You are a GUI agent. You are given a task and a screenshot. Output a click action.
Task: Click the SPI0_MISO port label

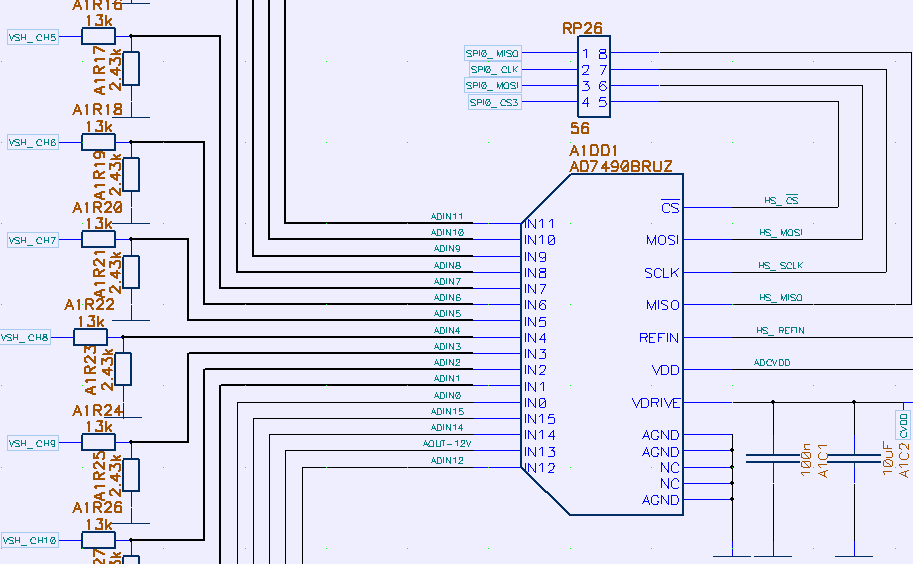pos(492,53)
